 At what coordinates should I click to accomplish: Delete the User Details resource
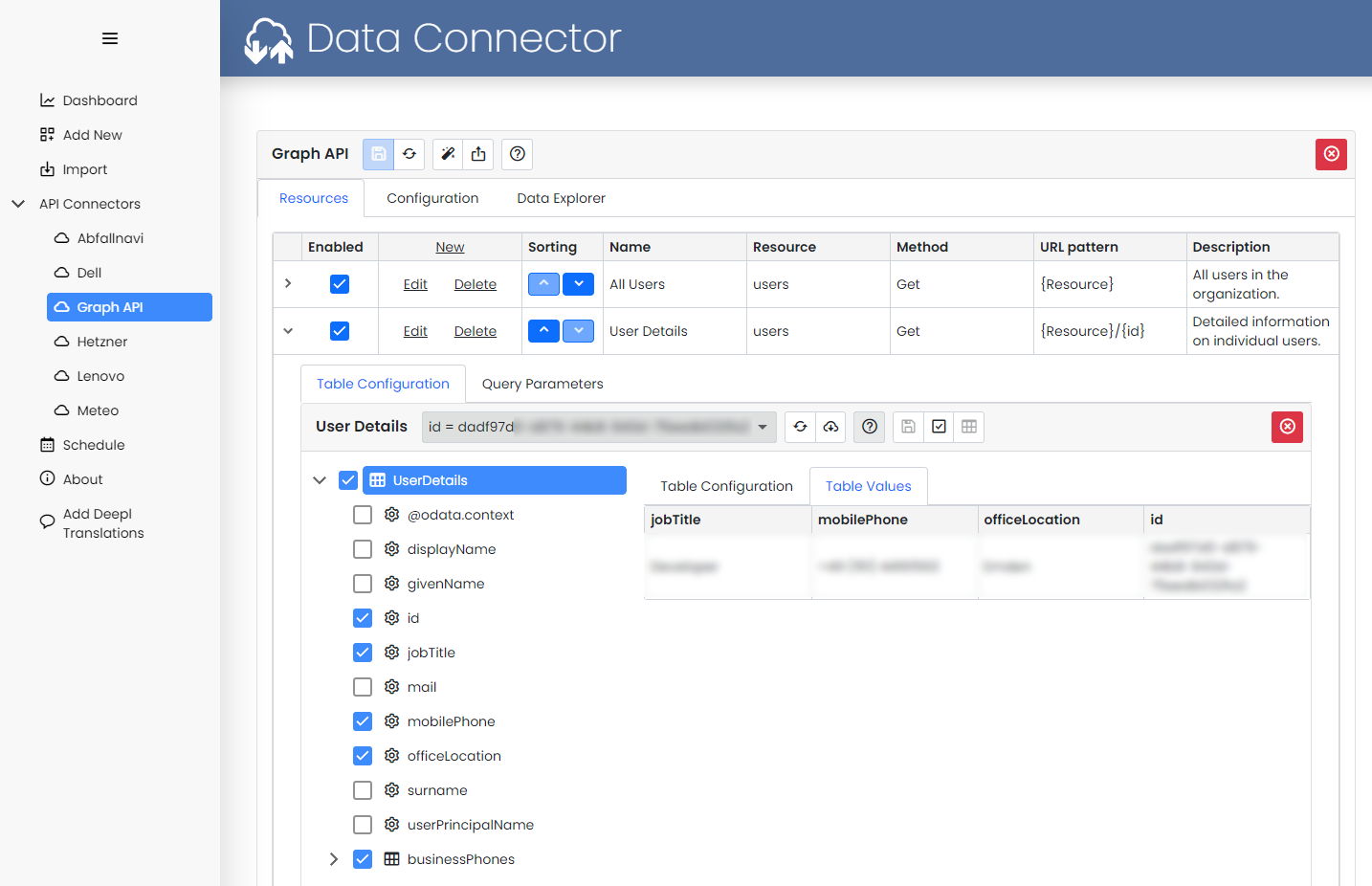click(476, 331)
